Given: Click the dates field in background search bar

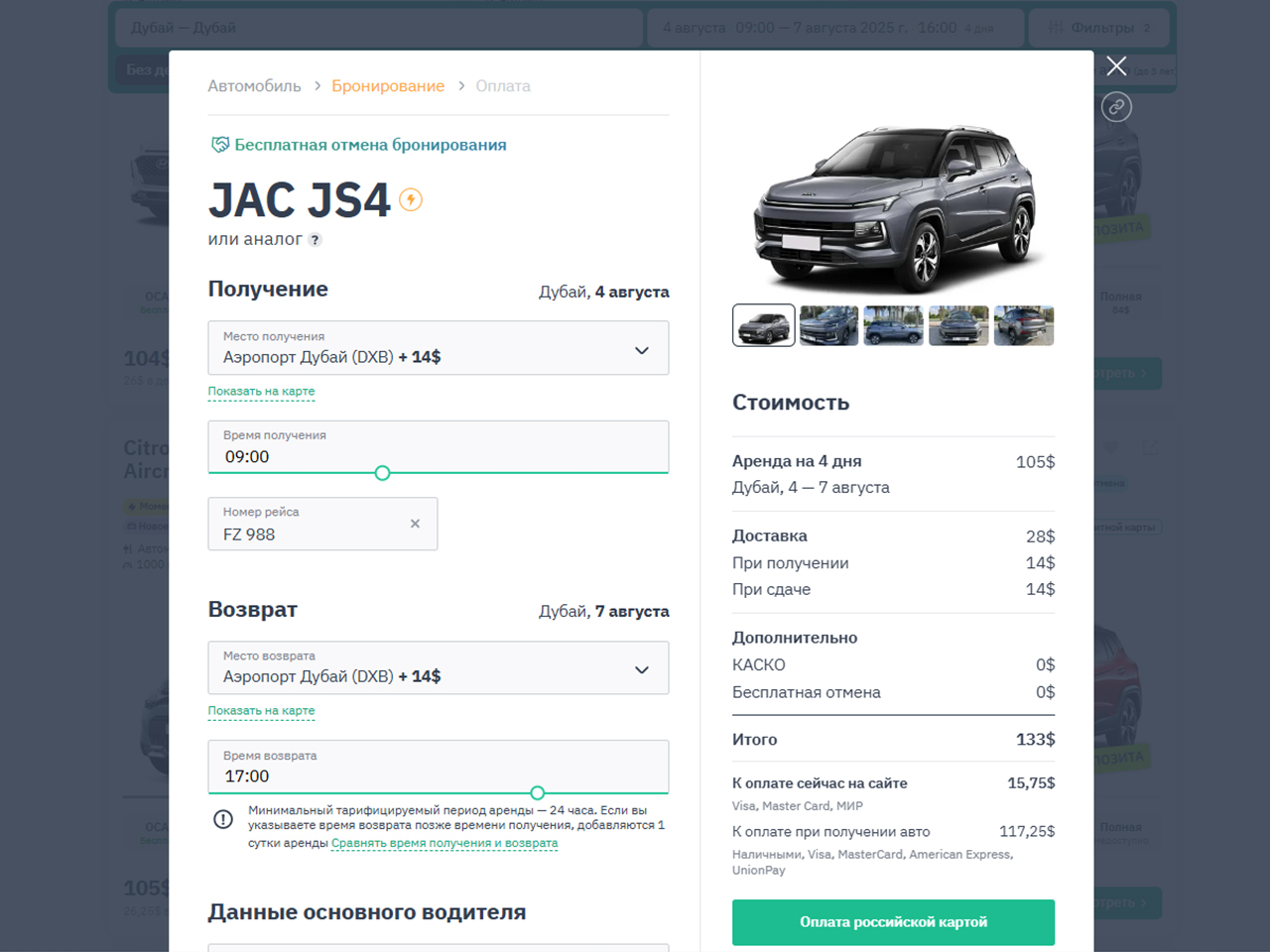Looking at the screenshot, I should 835,28.
